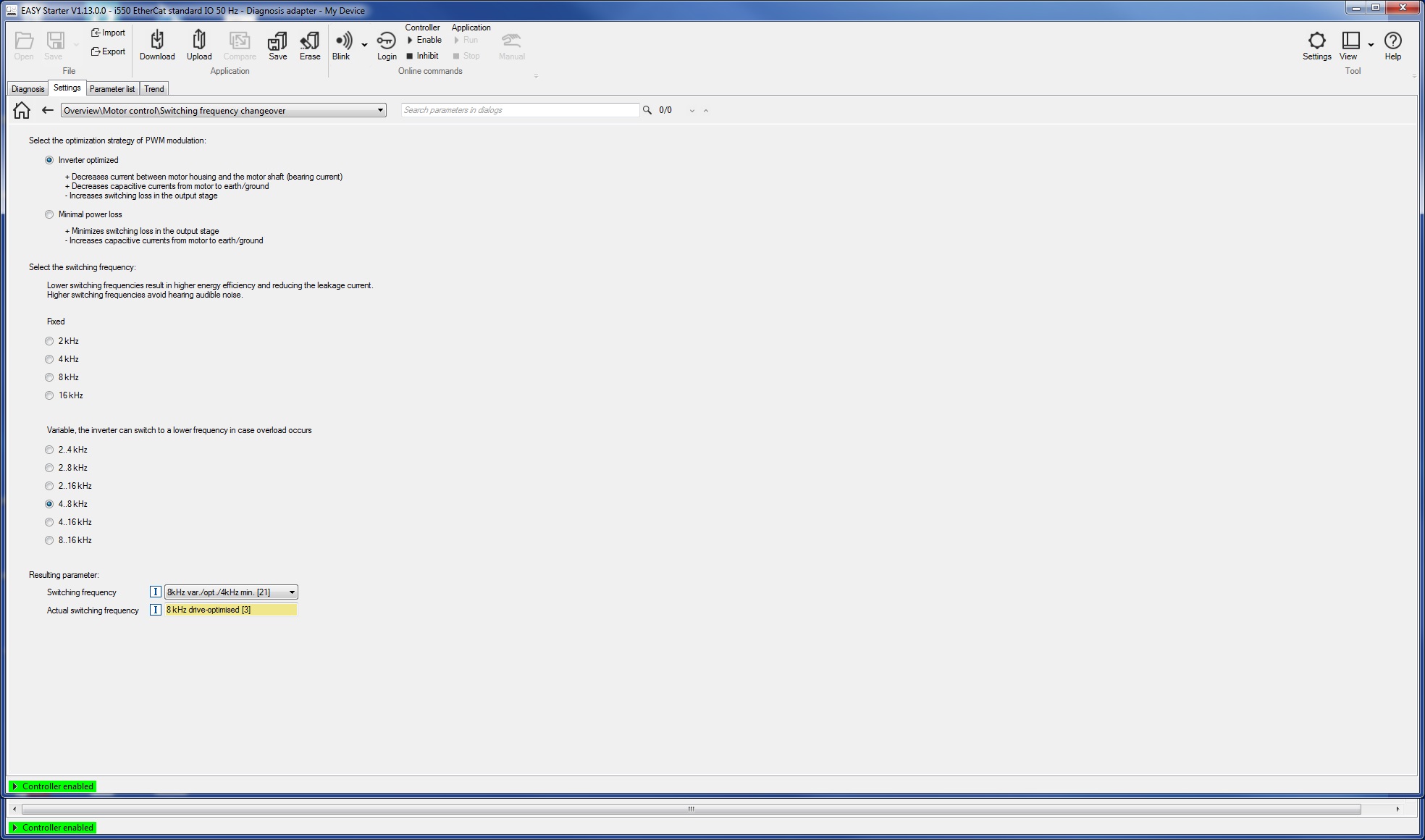Switch to the Parameter list tab

(x=112, y=89)
